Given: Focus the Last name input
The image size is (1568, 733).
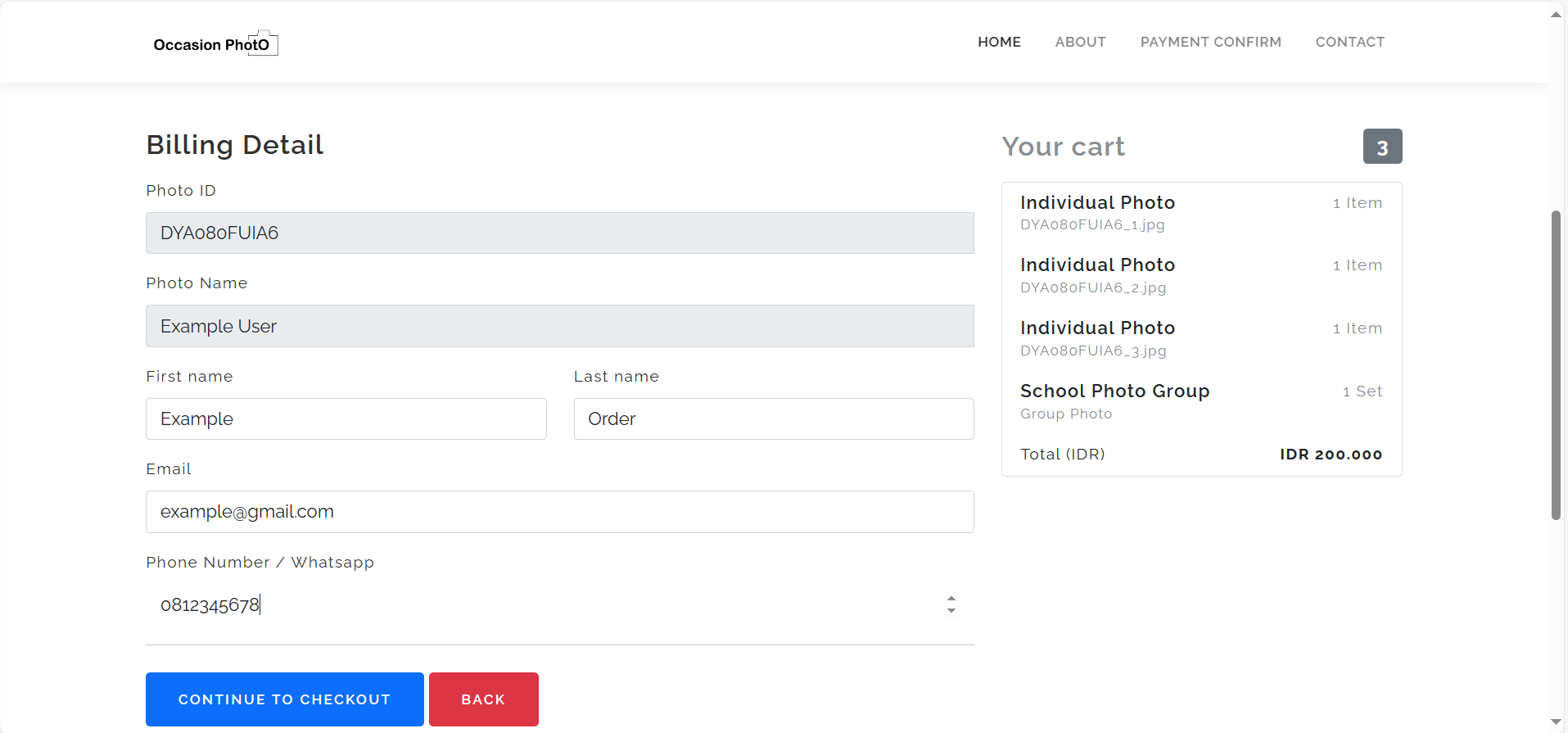Looking at the screenshot, I should (x=773, y=419).
